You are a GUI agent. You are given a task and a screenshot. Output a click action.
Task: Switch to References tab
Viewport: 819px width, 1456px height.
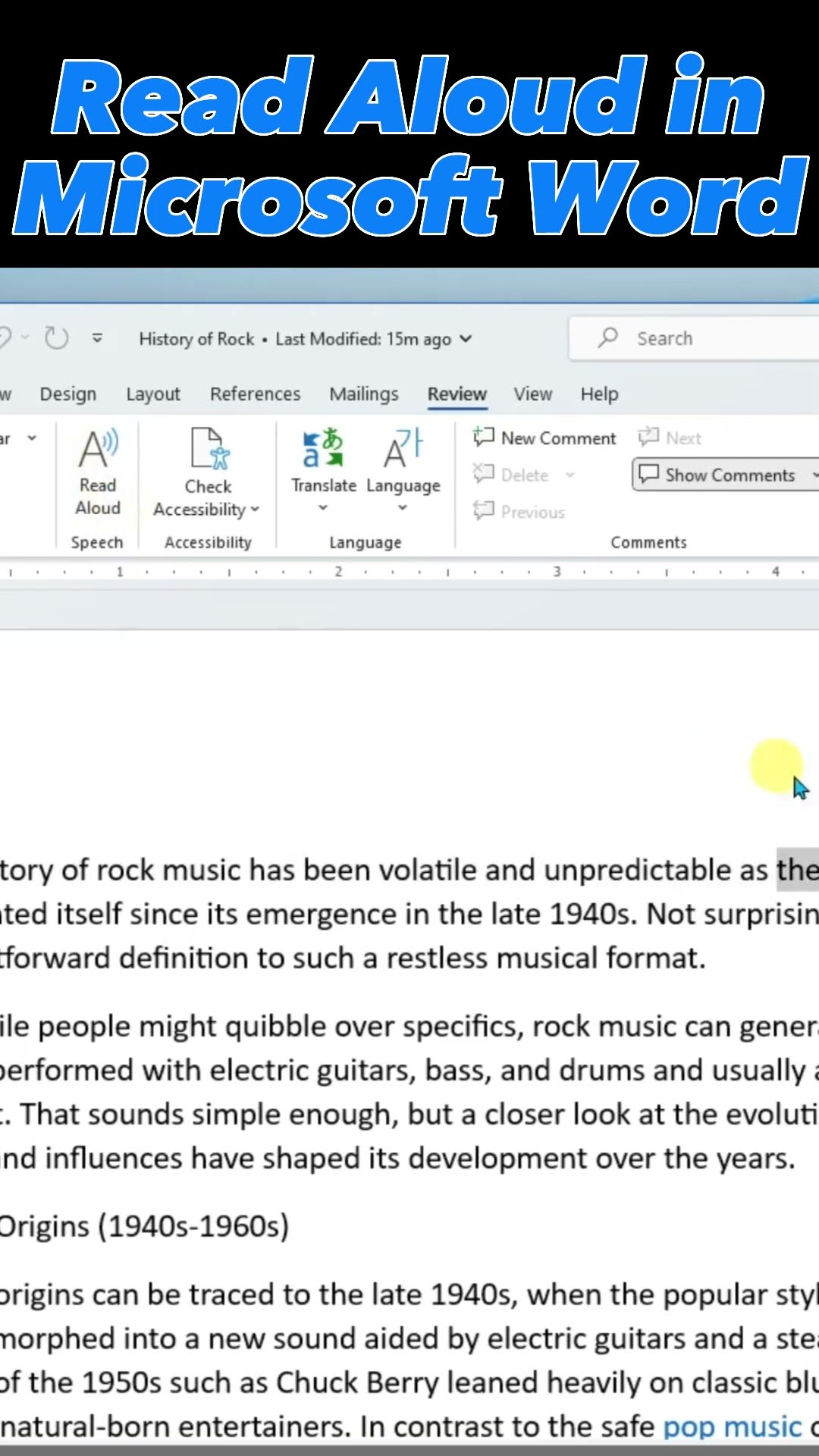(x=256, y=394)
